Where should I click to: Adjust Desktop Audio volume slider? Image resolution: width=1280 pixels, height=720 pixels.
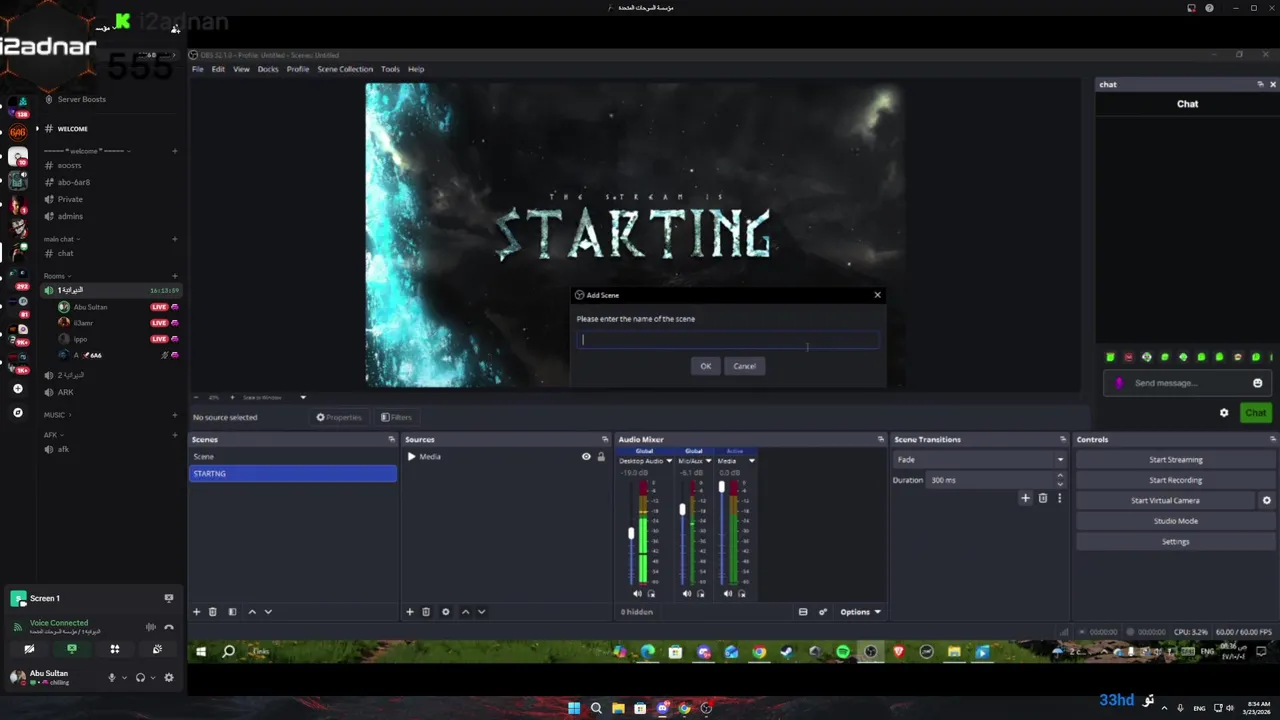tap(631, 534)
